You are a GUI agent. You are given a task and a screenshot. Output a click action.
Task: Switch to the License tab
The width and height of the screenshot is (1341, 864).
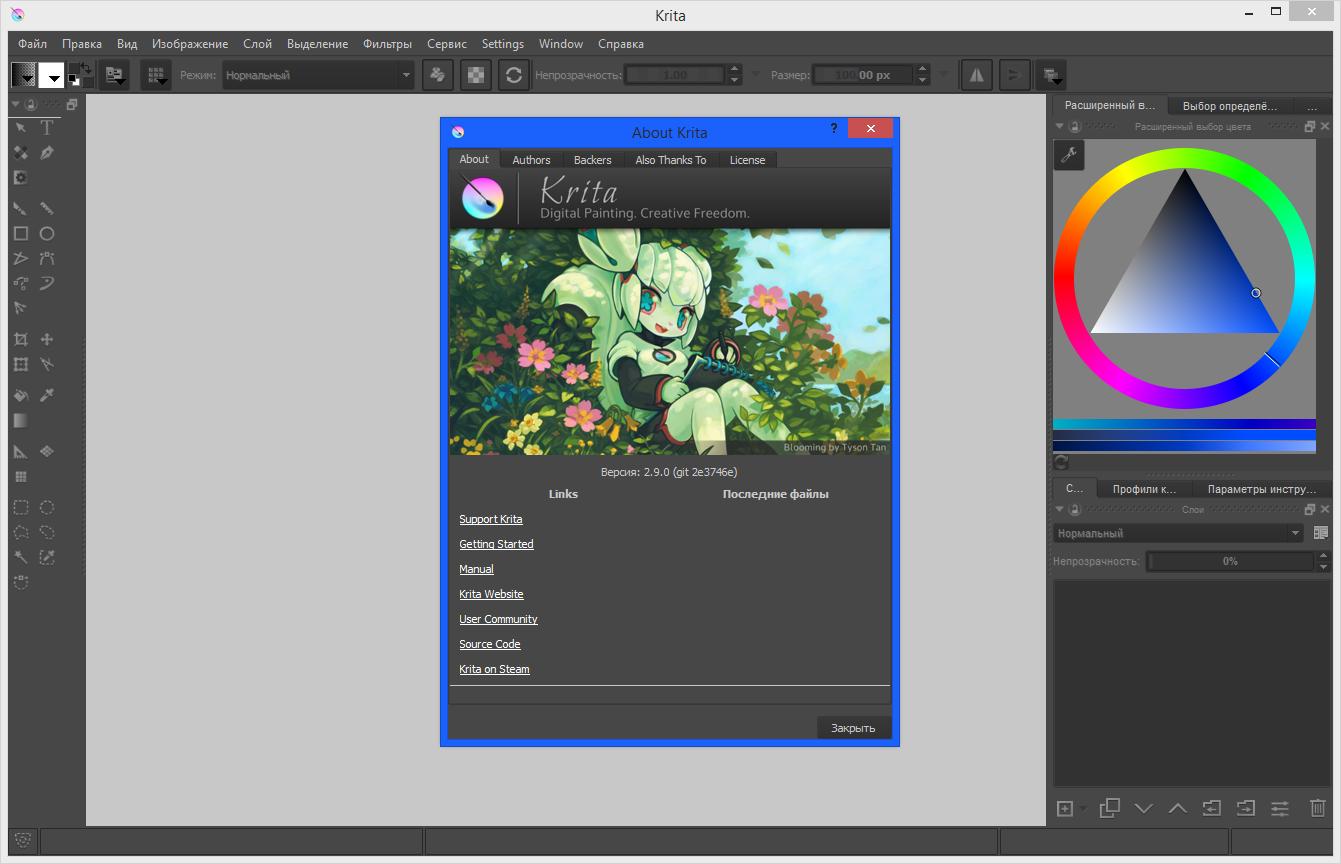(x=747, y=160)
